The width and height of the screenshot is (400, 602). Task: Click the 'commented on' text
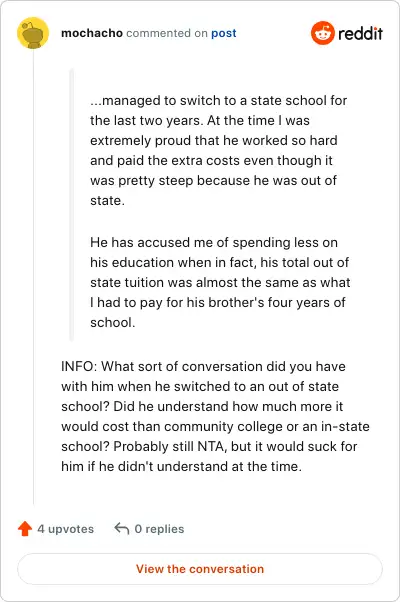click(x=167, y=33)
